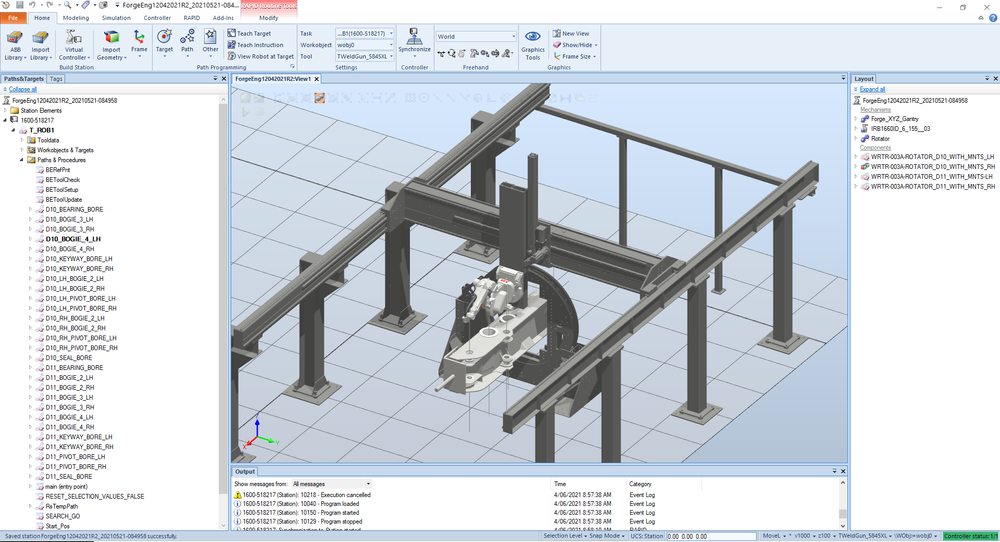This screenshot has height=542, width=1000.
Task: Open the Snap Mode dropdown in status bar
Action: 608,536
